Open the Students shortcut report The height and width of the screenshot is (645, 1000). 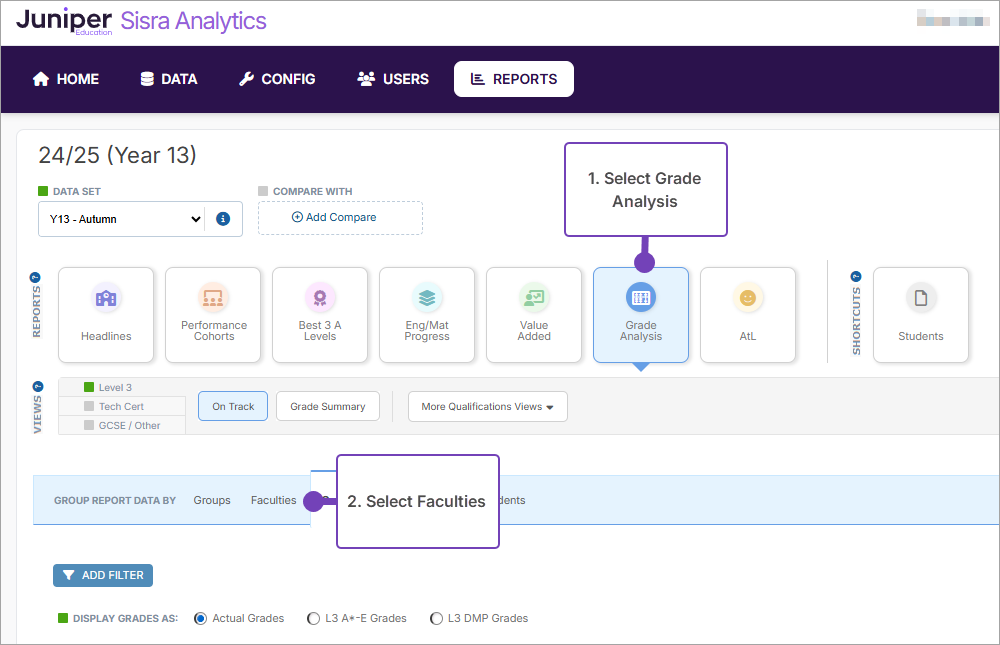click(x=921, y=314)
